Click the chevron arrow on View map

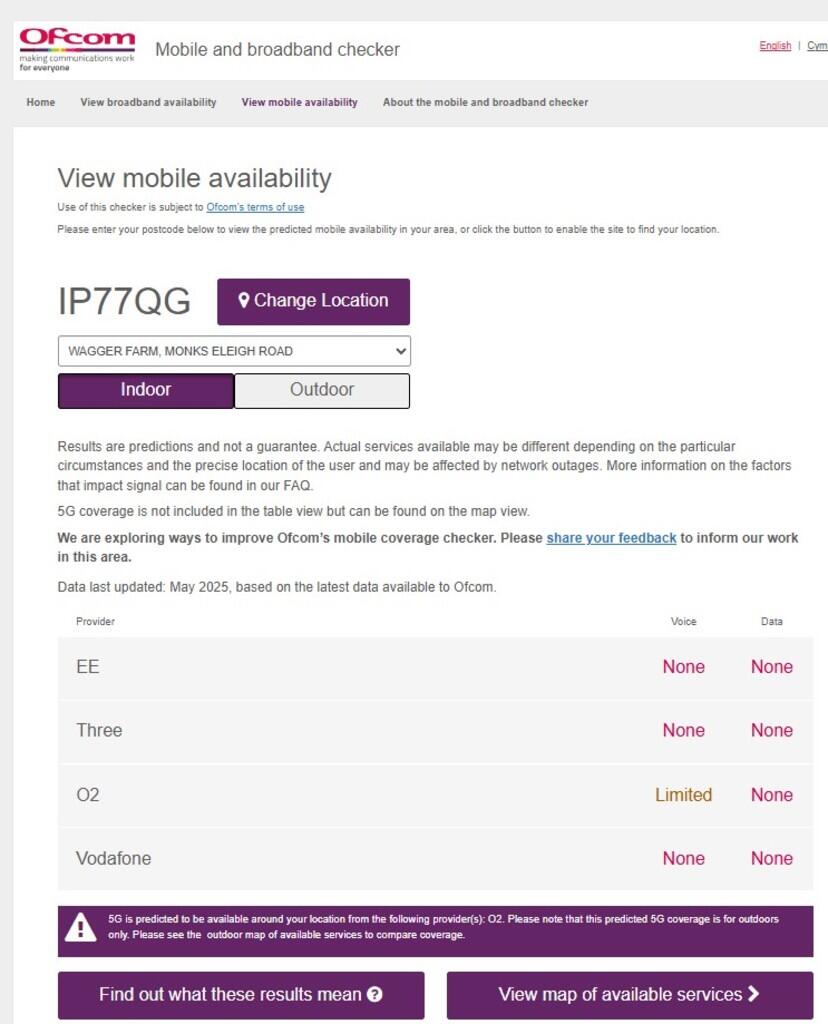[754, 994]
